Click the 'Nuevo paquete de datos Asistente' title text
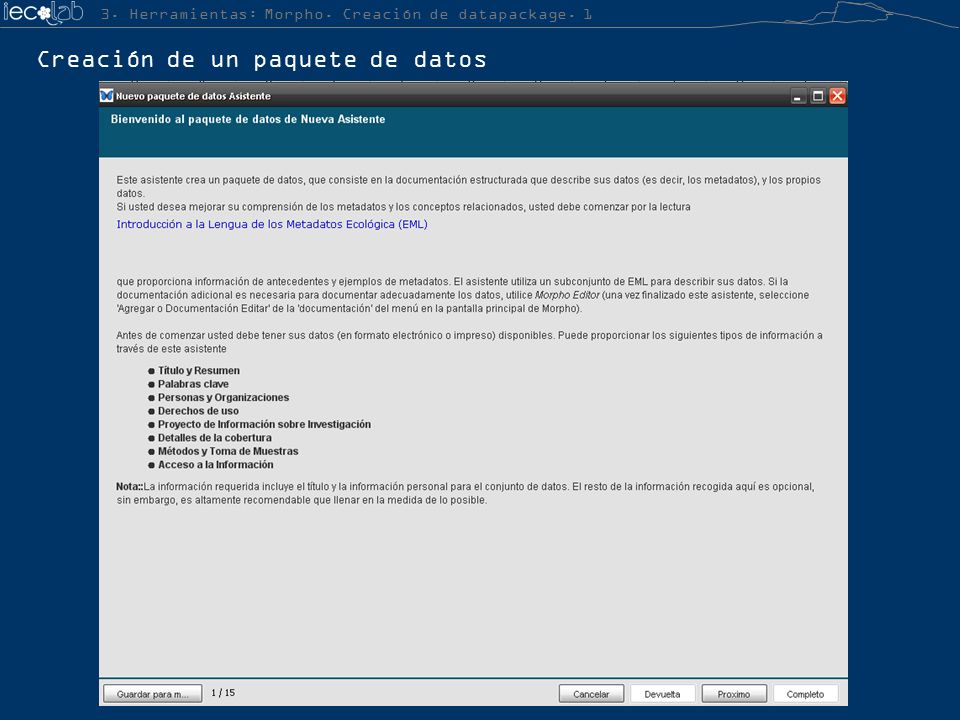Image resolution: width=960 pixels, height=720 pixels. tap(193, 96)
